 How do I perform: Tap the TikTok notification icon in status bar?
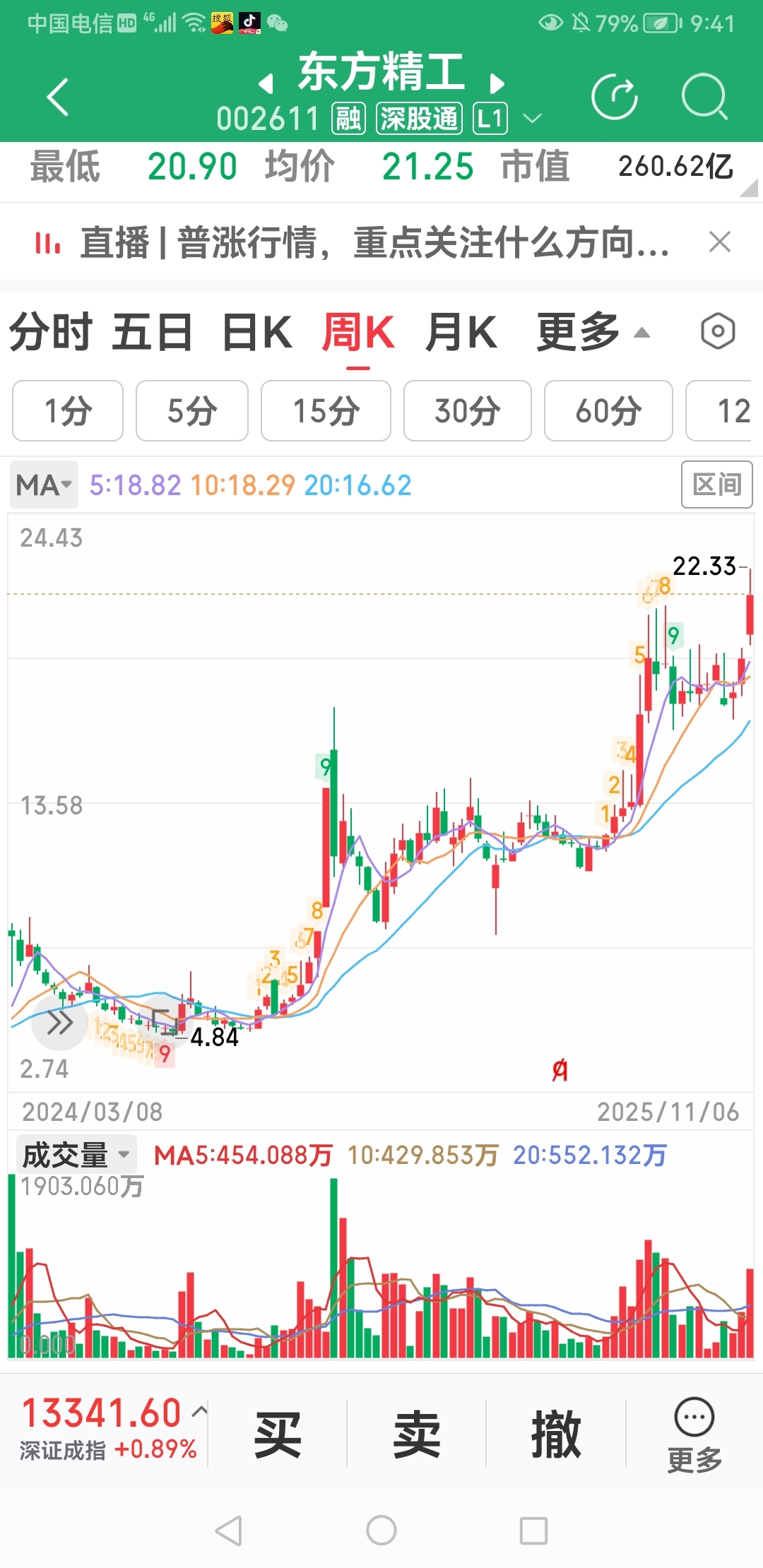pos(249,23)
